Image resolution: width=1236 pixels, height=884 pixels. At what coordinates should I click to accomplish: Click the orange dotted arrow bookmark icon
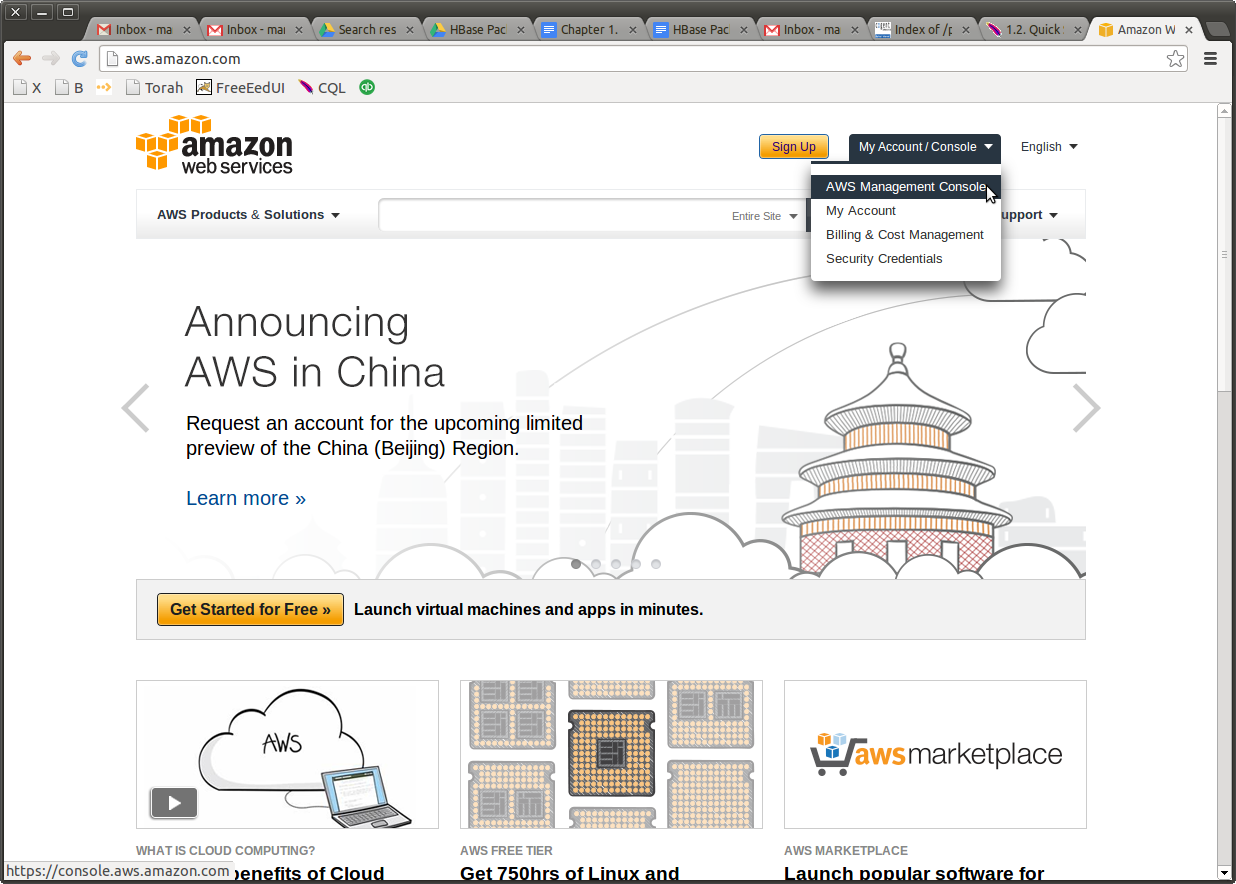tap(103, 87)
